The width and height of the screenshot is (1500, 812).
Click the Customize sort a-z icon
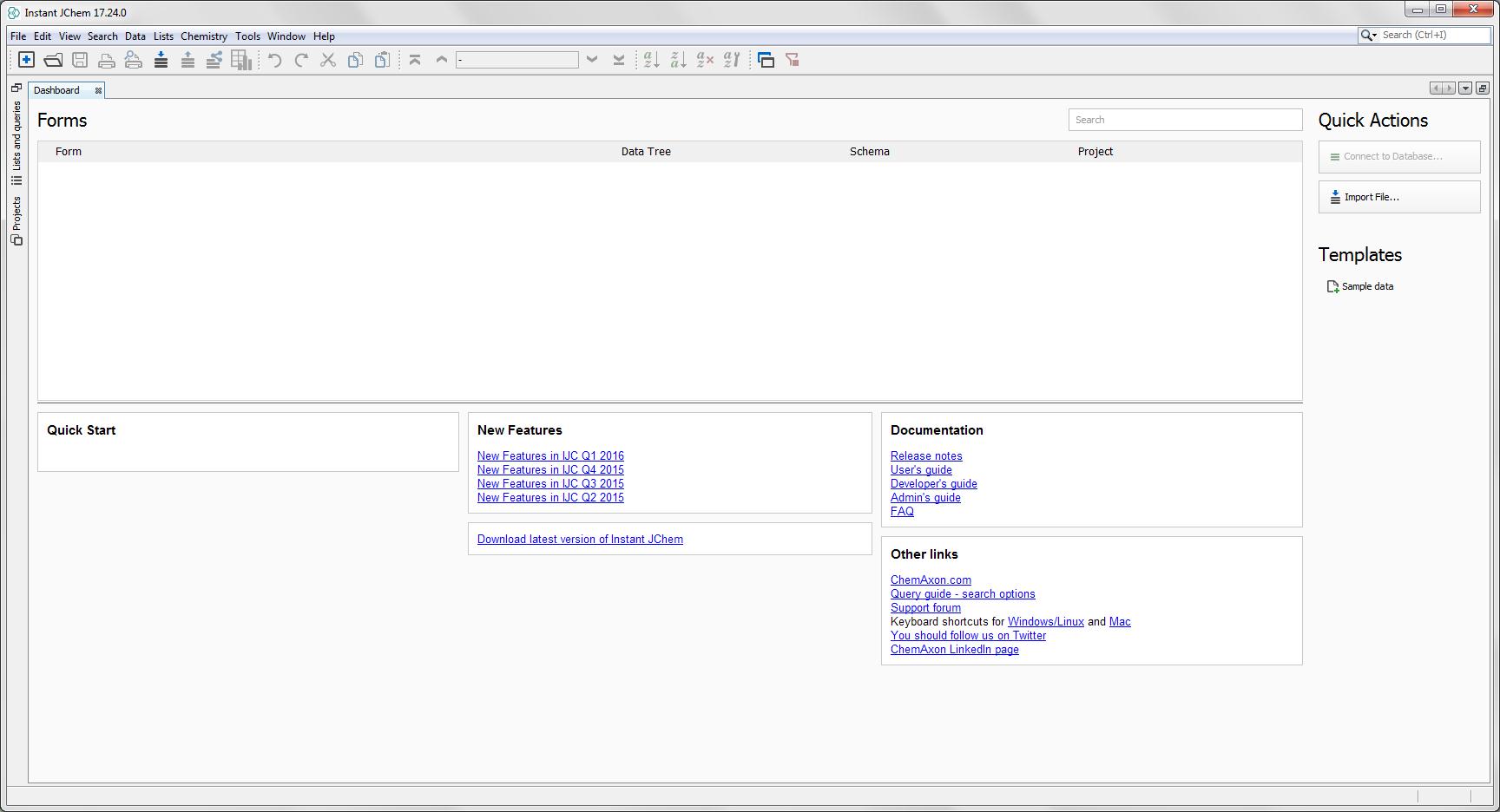[x=733, y=60]
